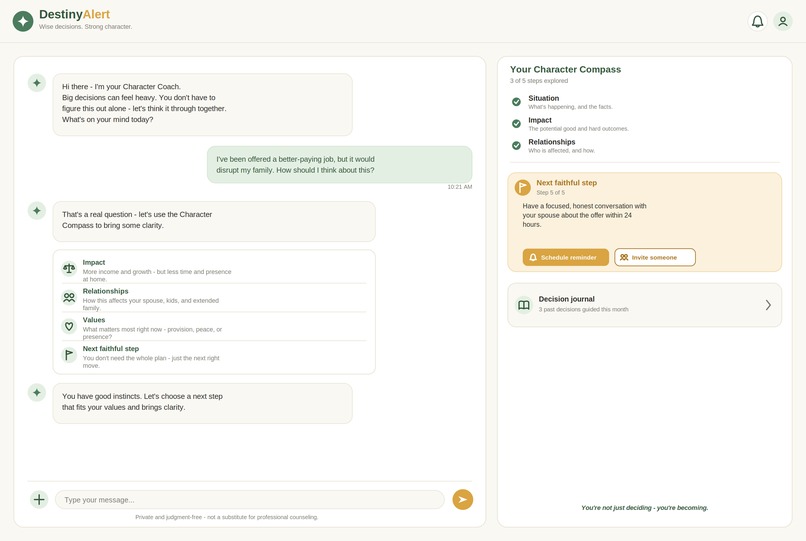Click '3 of 5 steps explored' text
Screen dimensions: 806x541
pos(539,81)
